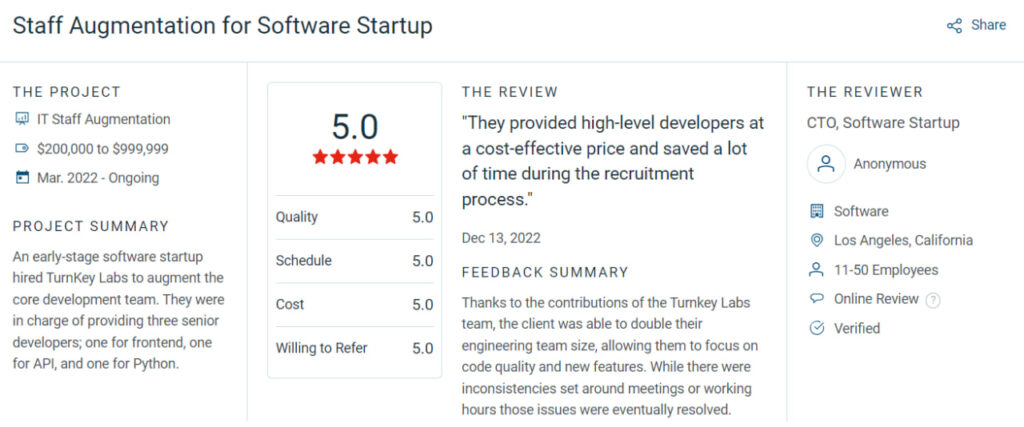Click the Schedule score row

click(x=354, y=261)
